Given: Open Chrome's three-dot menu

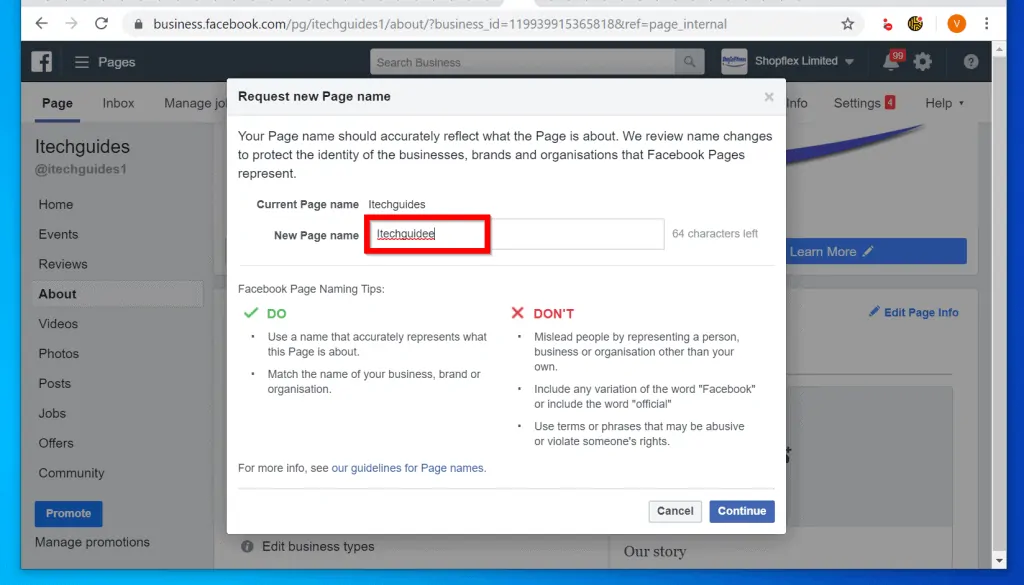Looking at the screenshot, I should coord(988,24).
